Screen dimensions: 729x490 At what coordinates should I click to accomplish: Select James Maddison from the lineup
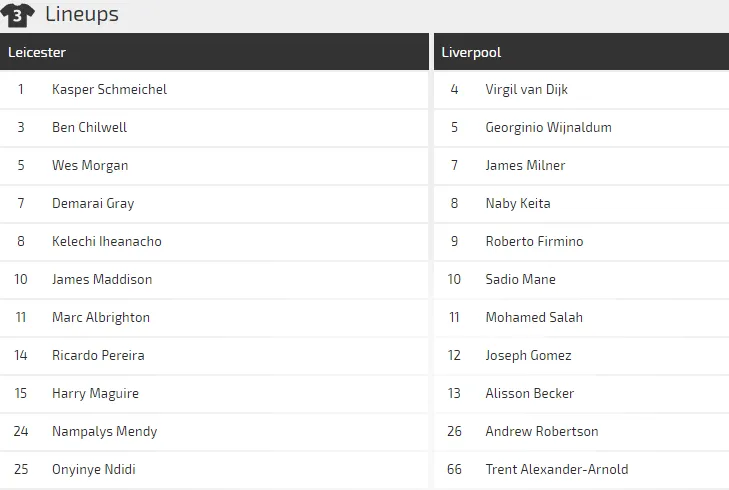tap(102, 279)
